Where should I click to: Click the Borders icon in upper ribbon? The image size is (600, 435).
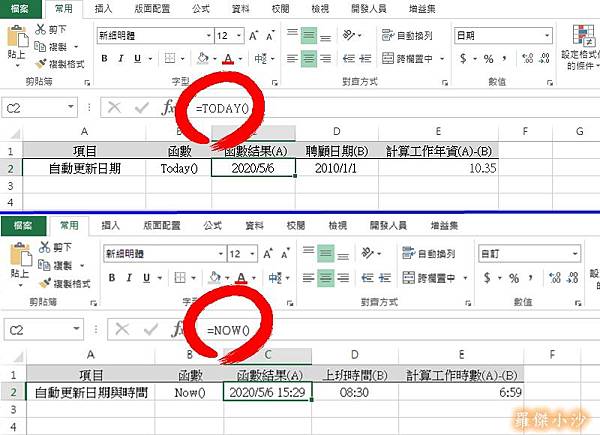click(170, 58)
